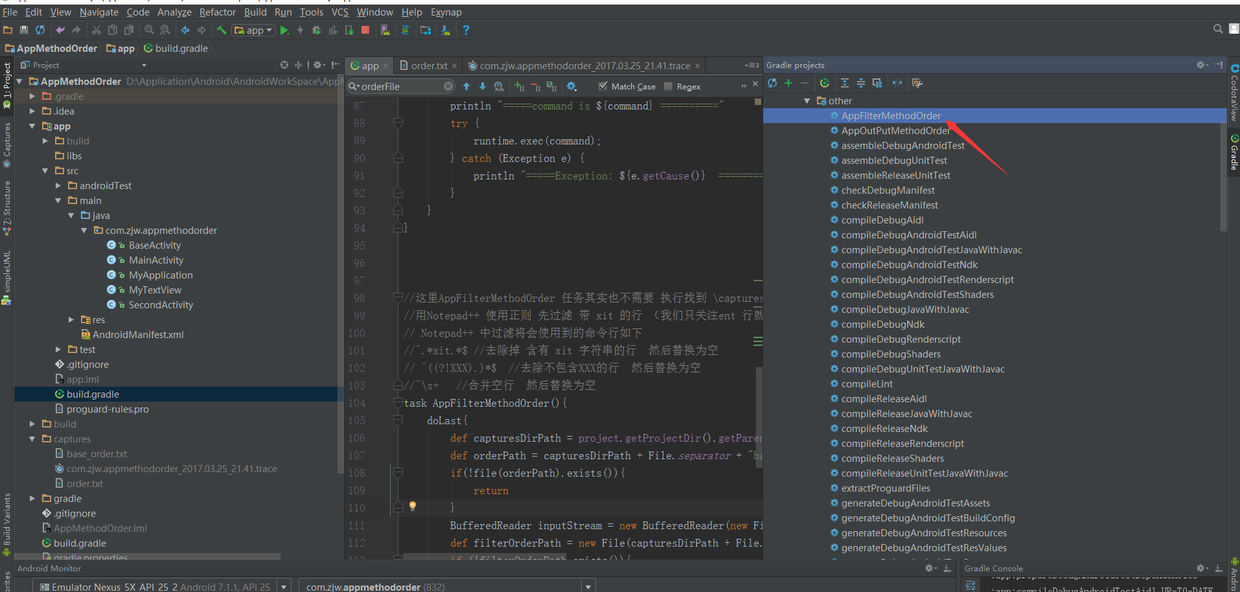Open MainActivity in the project tree
The width and height of the screenshot is (1240, 592).
click(156, 260)
